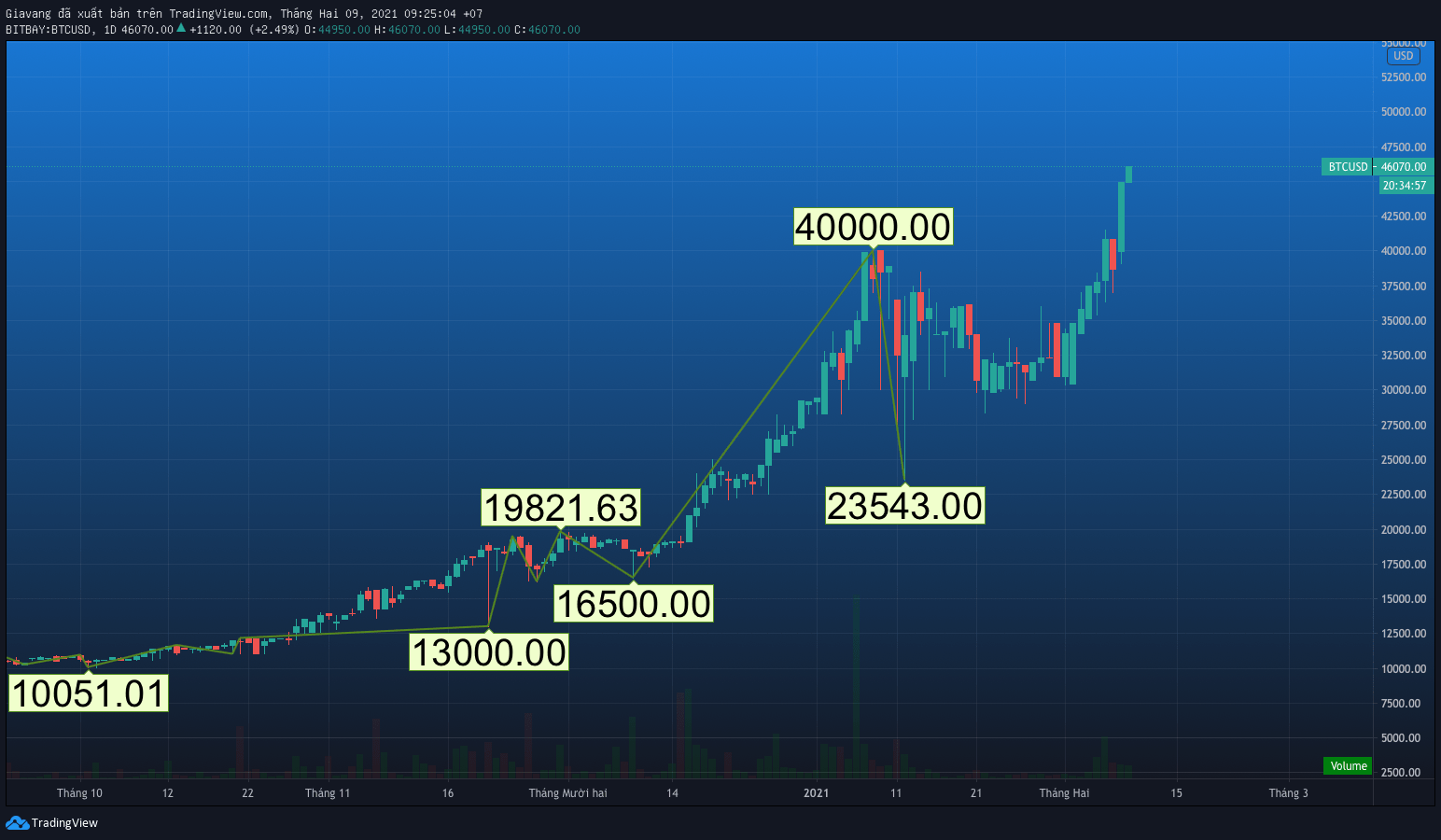Click the Tháng Mười hai time axis label
This screenshot has height=840, width=1441.
568,793
